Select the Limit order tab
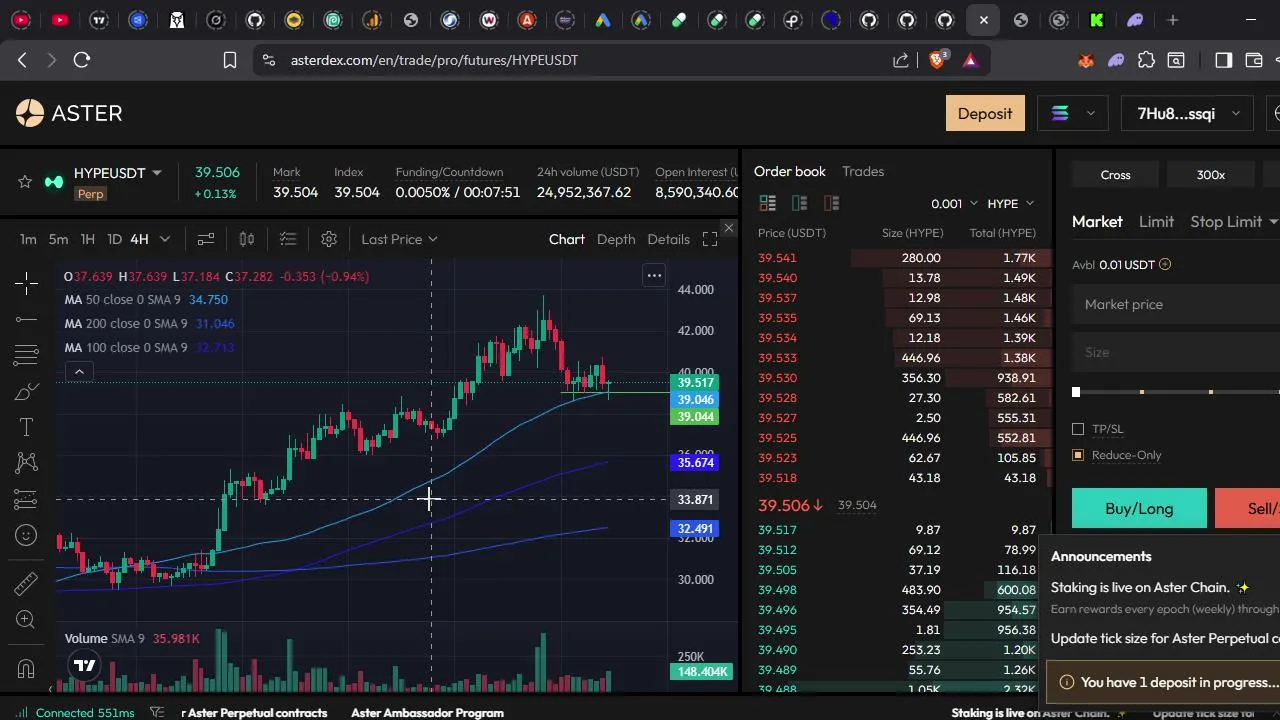The image size is (1280, 720). point(1156,221)
